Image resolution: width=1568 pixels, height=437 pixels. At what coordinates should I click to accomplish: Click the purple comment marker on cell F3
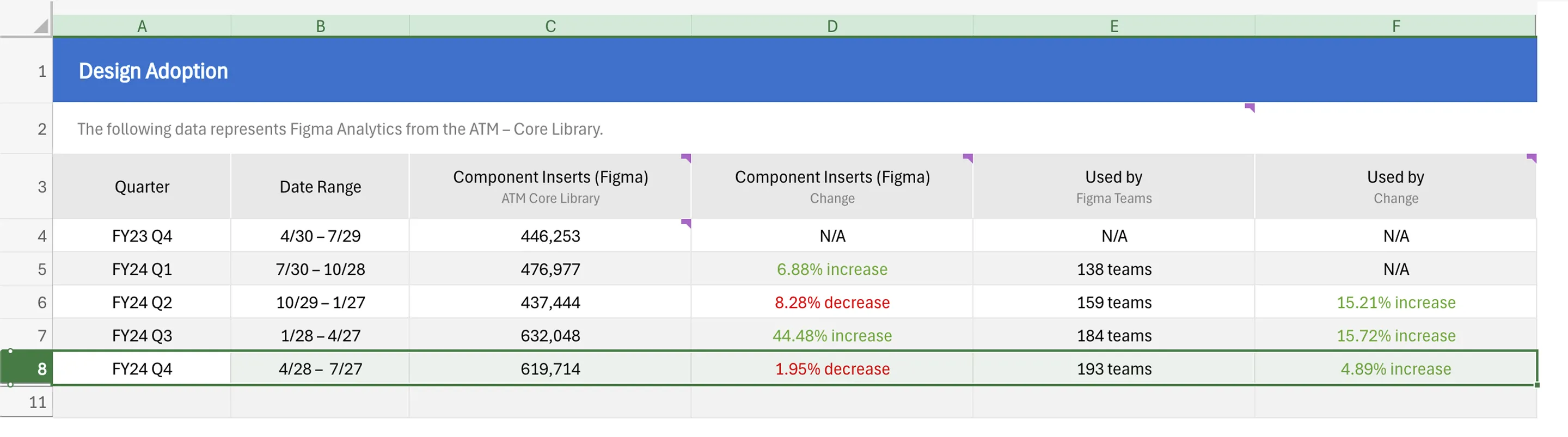[x=1532, y=158]
